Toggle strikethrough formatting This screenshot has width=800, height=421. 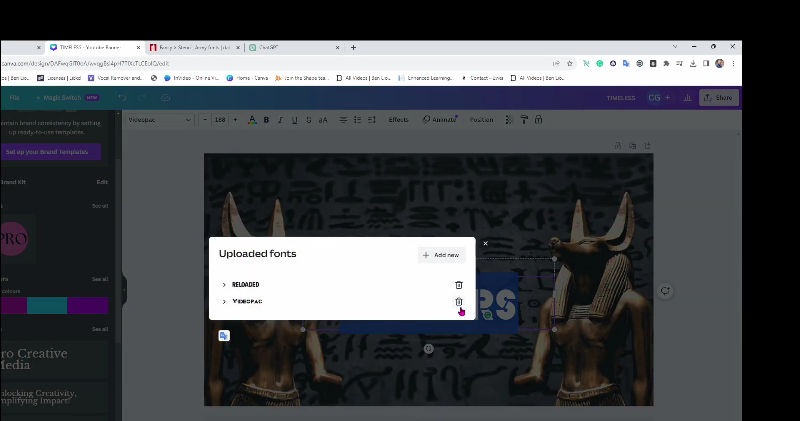click(x=309, y=120)
